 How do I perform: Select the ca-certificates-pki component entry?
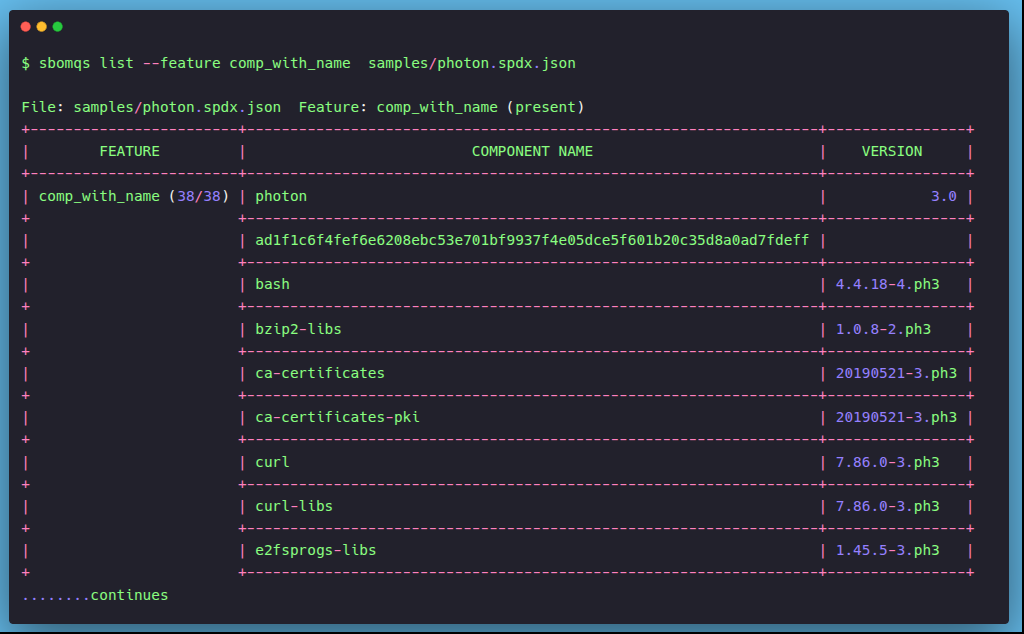337,417
